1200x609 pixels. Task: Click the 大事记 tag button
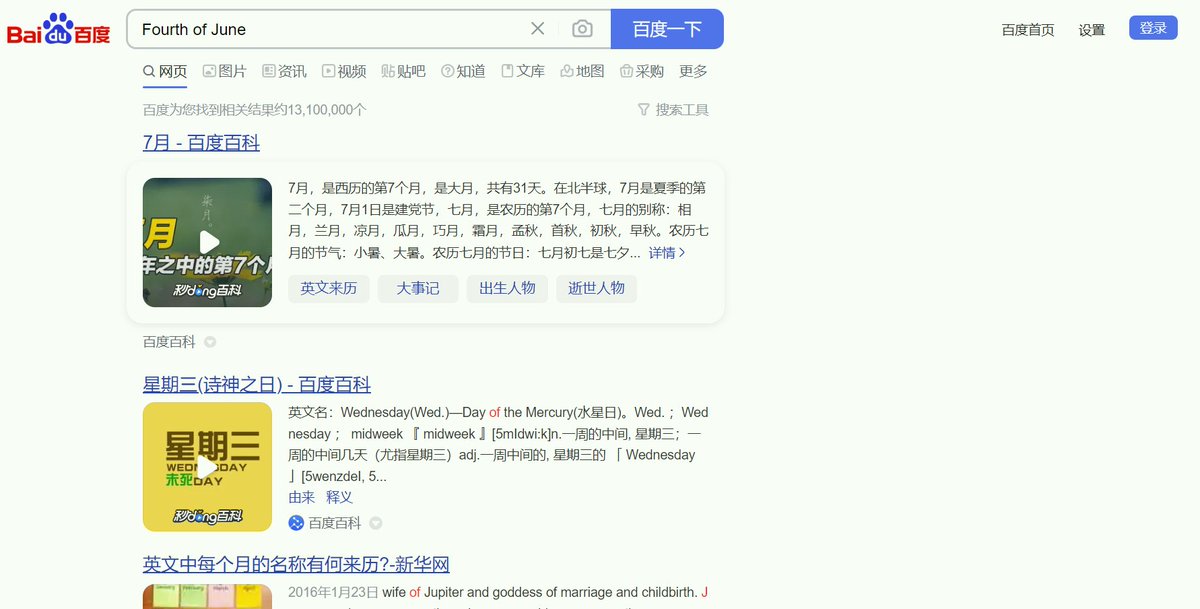[x=418, y=288]
